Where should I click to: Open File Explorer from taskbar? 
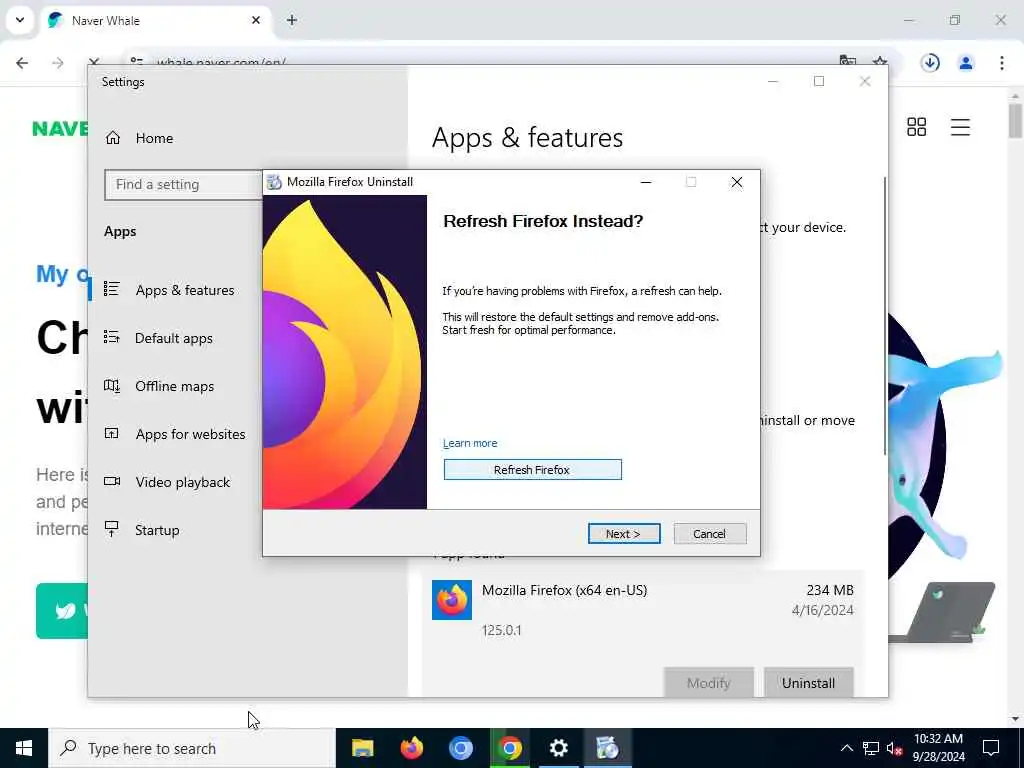click(x=362, y=748)
